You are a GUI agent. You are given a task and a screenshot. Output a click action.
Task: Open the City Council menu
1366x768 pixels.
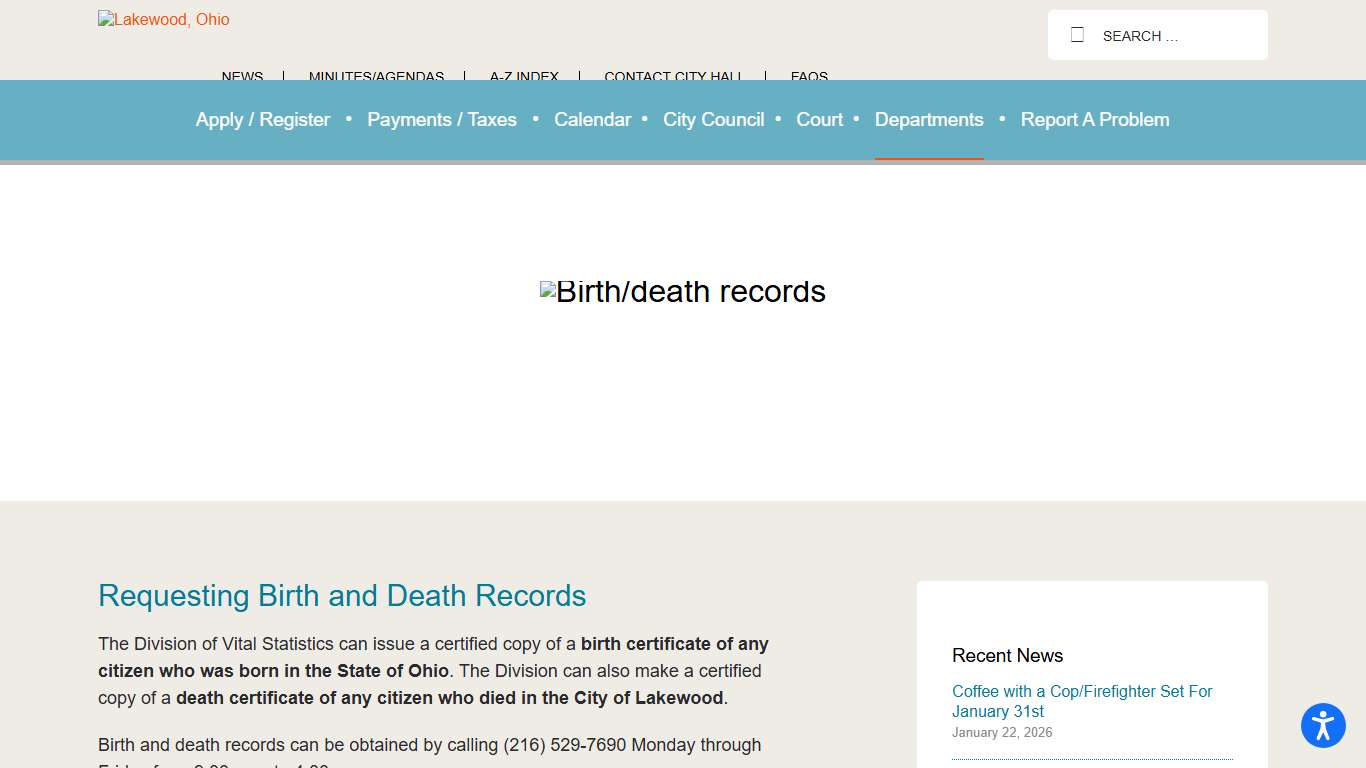pyautogui.click(x=713, y=120)
